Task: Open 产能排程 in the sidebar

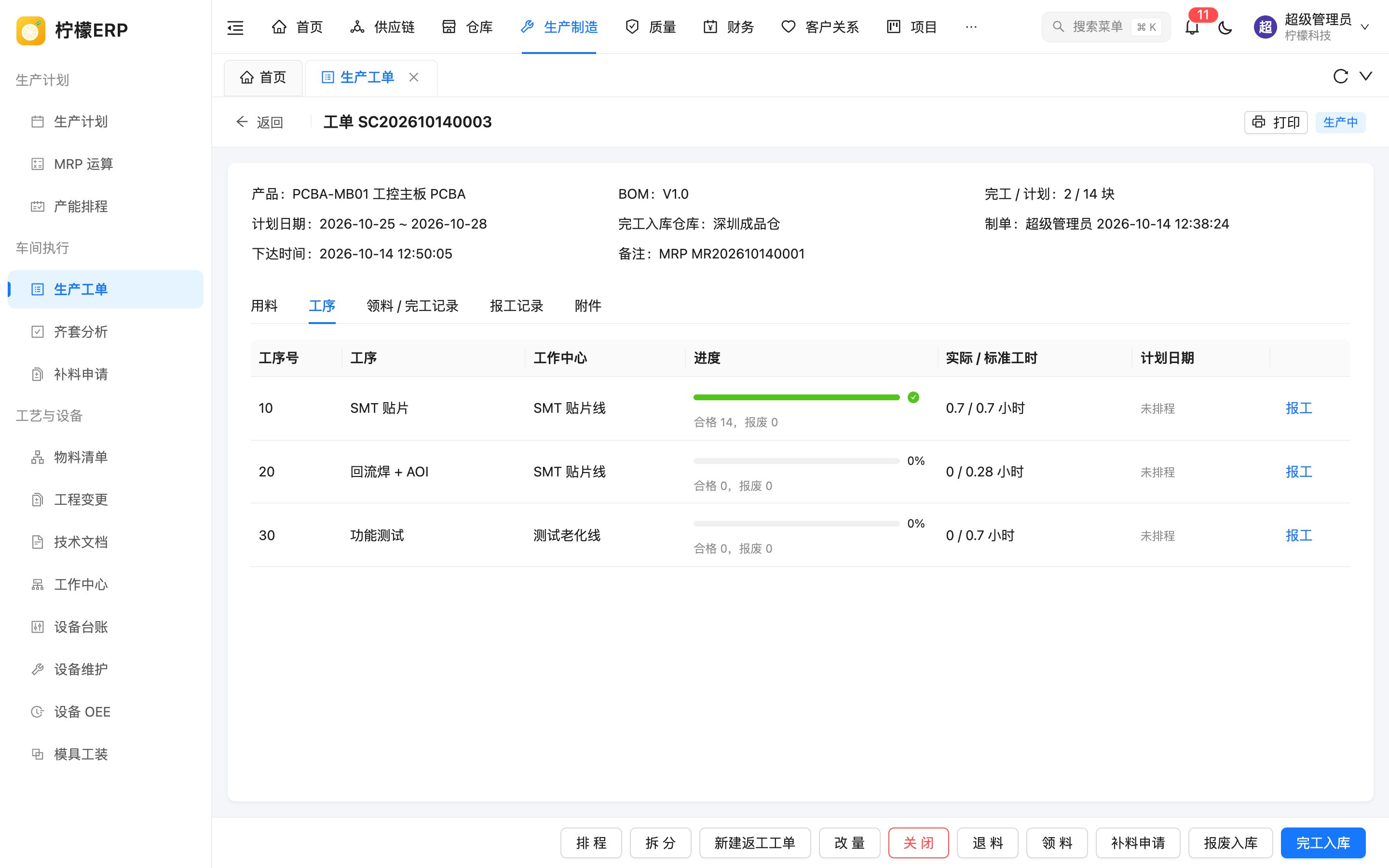Action: pyautogui.click(x=106, y=207)
